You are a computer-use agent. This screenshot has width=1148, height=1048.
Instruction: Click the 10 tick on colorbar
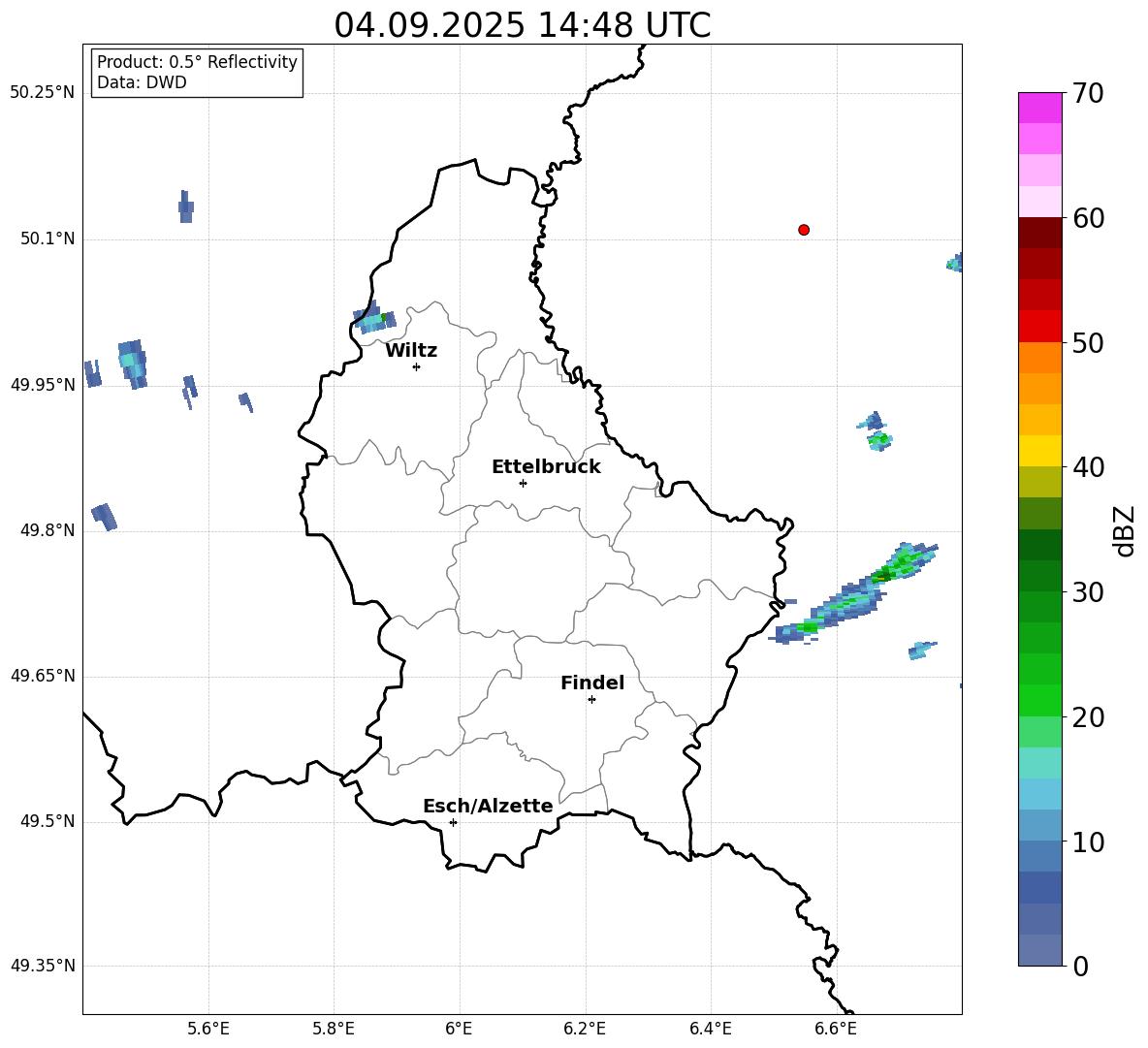(x=1088, y=842)
